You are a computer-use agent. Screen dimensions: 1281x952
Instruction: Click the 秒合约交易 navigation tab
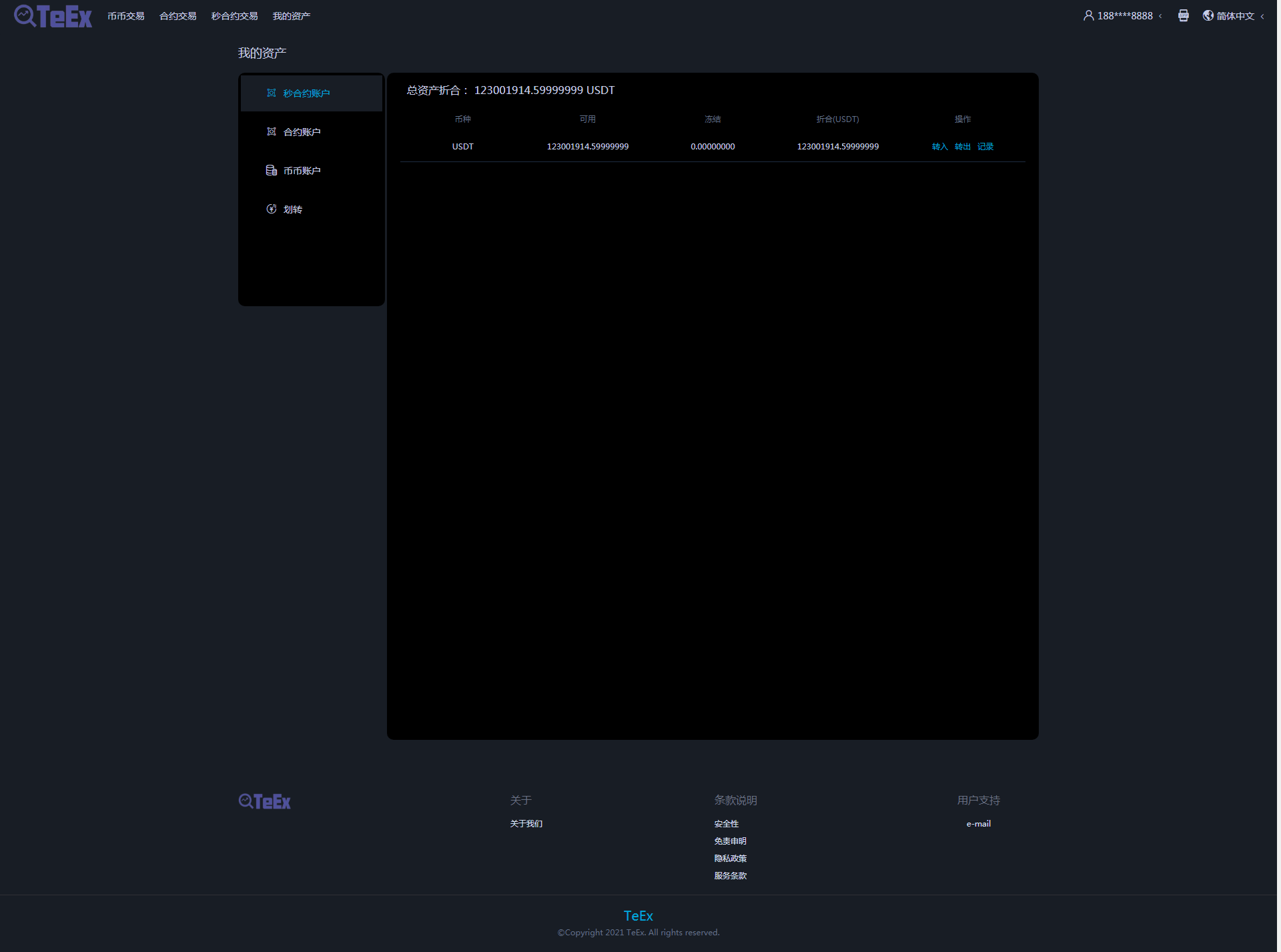tap(233, 15)
